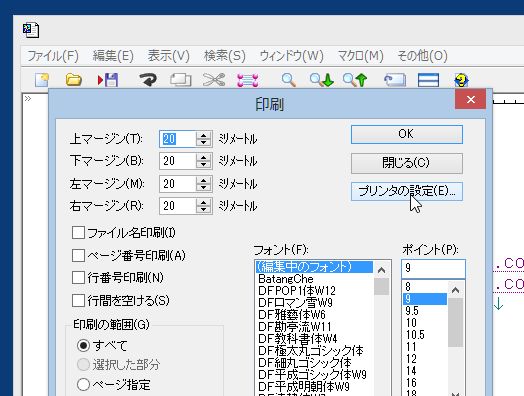Open the ウィンドウ(W) menu
The image size is (524, 396).
click(291, 56)
